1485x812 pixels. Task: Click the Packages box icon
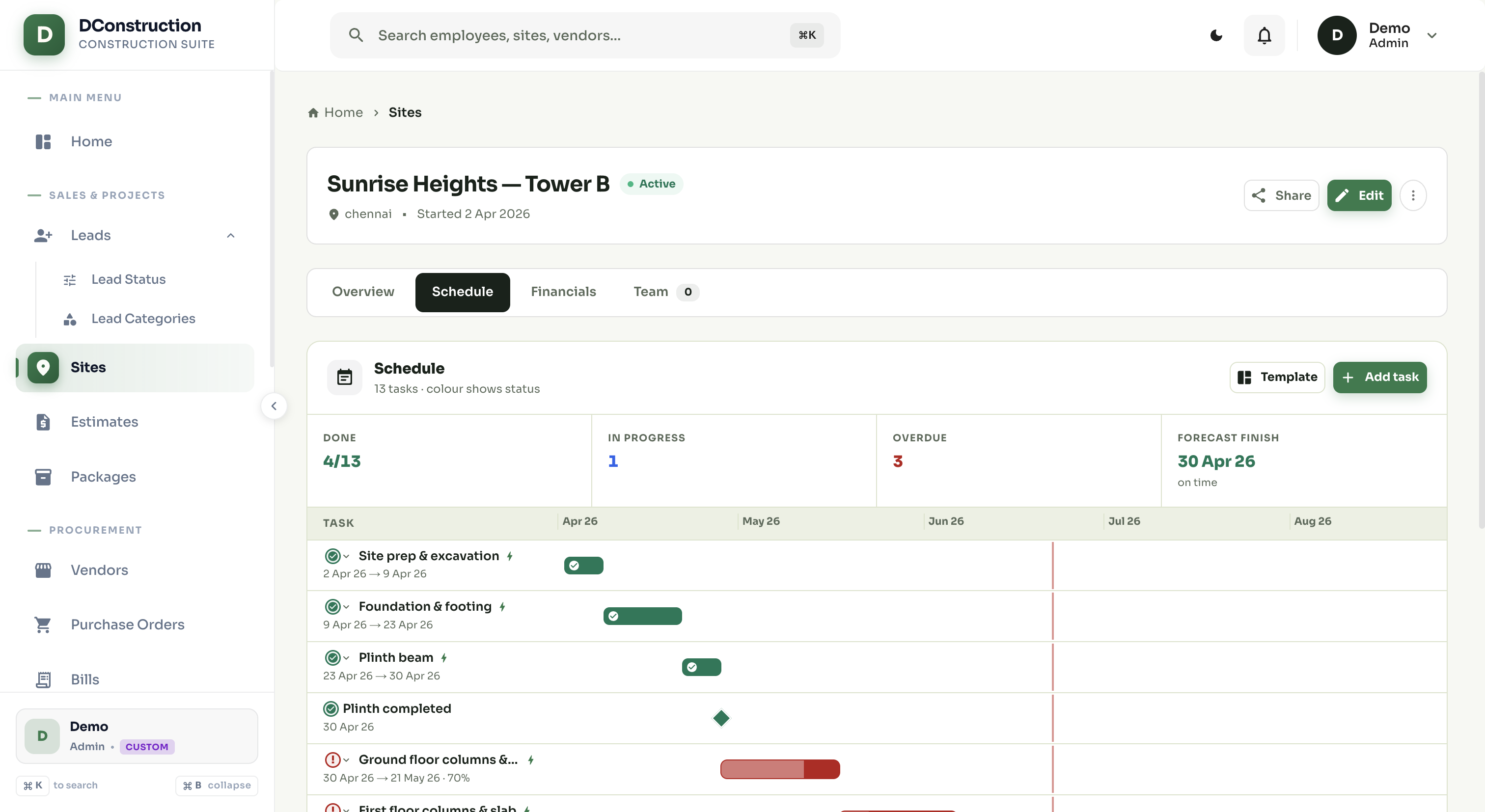(43, 477)
